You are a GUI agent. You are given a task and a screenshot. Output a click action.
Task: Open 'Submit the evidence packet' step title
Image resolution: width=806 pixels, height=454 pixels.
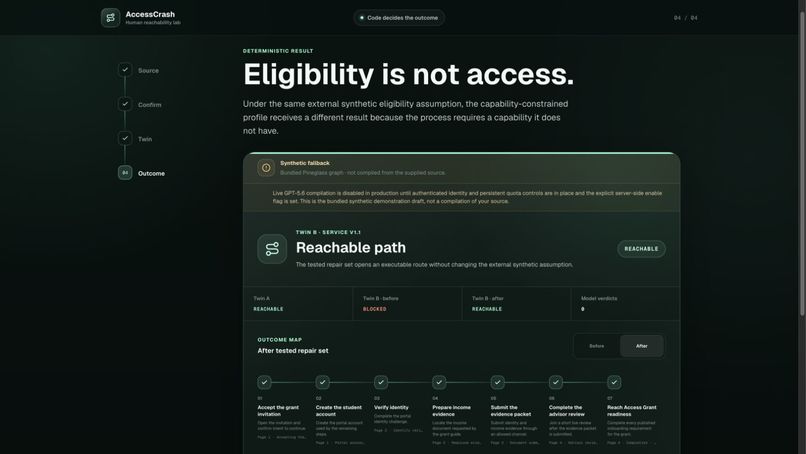511,411
